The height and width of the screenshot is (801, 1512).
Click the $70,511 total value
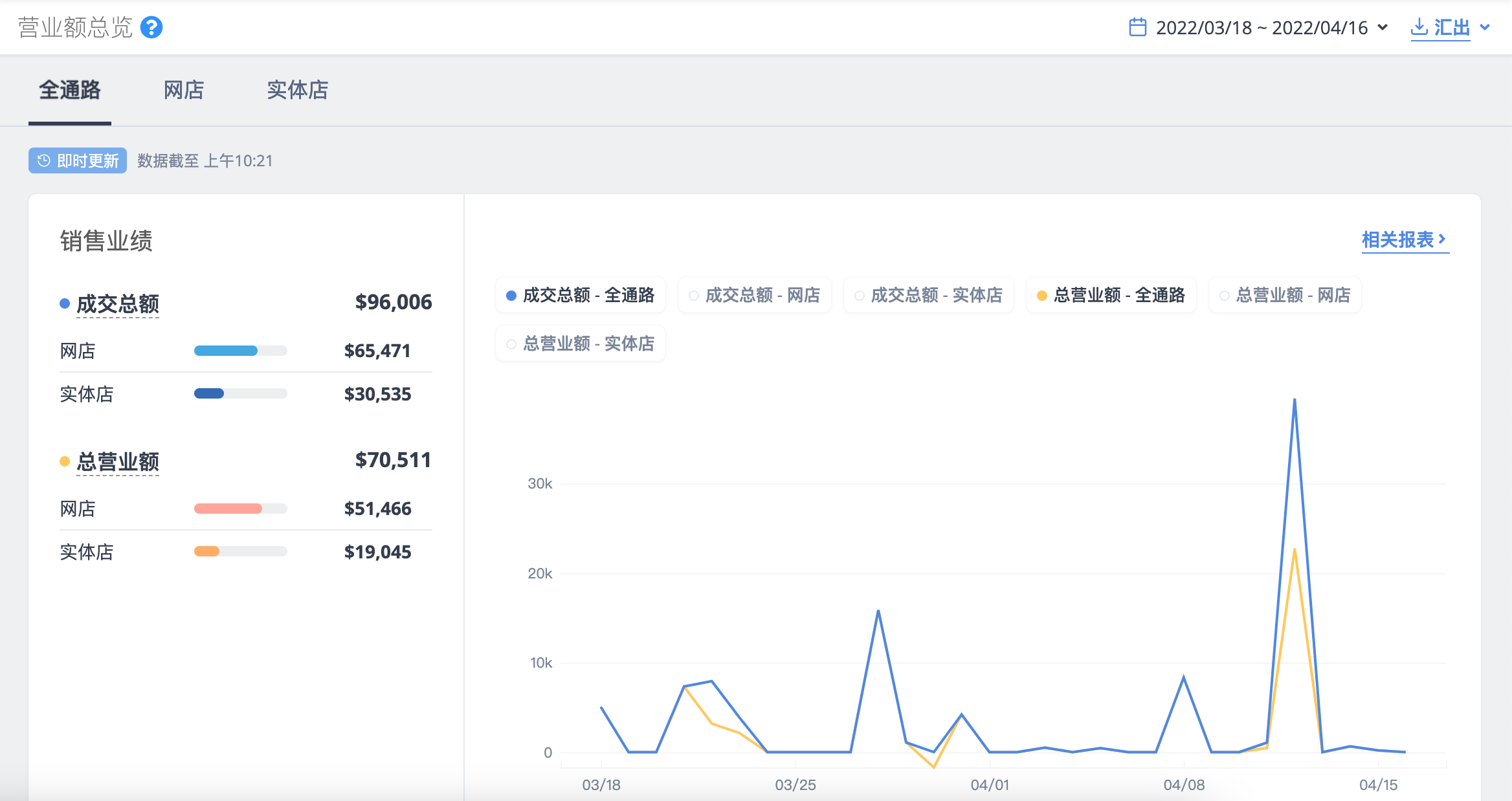(x=394, y=460)
